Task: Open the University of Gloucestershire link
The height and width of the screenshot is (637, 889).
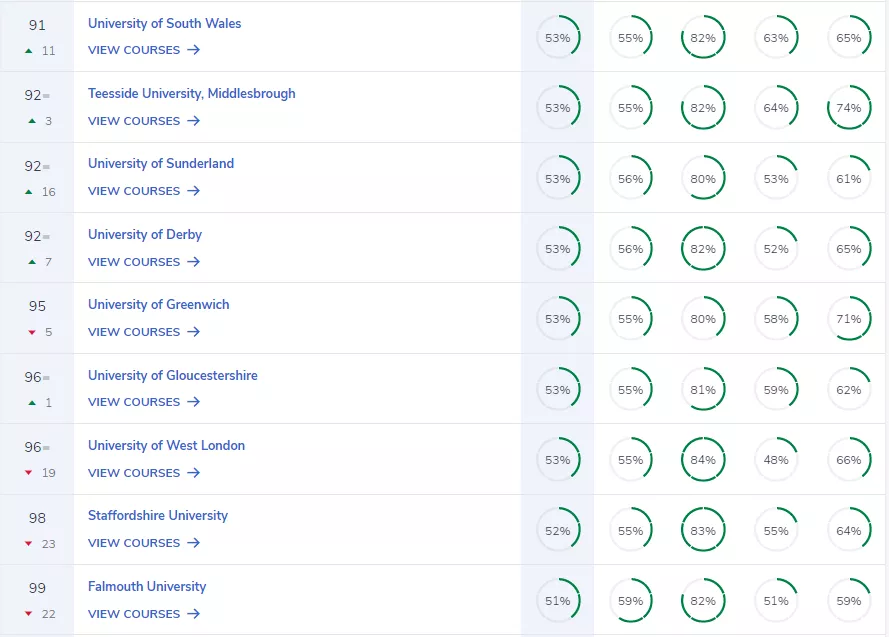Action: [x=172, y=375]
